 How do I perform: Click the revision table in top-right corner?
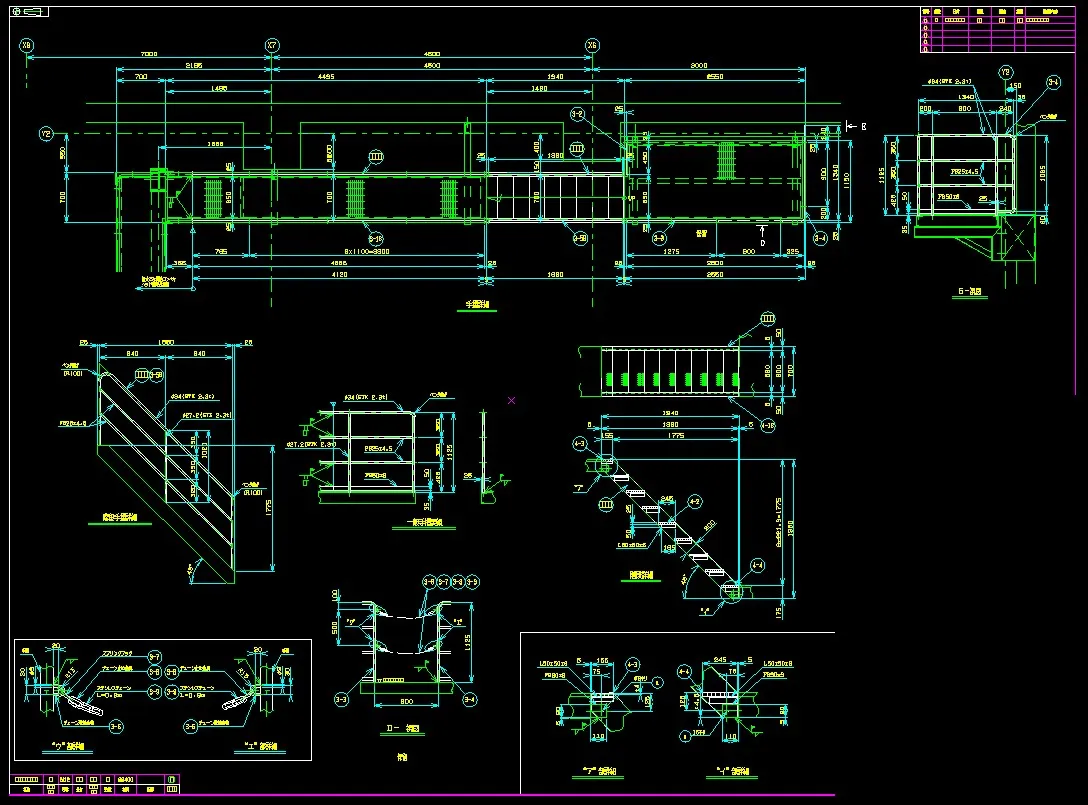(x=1000, y=30)
